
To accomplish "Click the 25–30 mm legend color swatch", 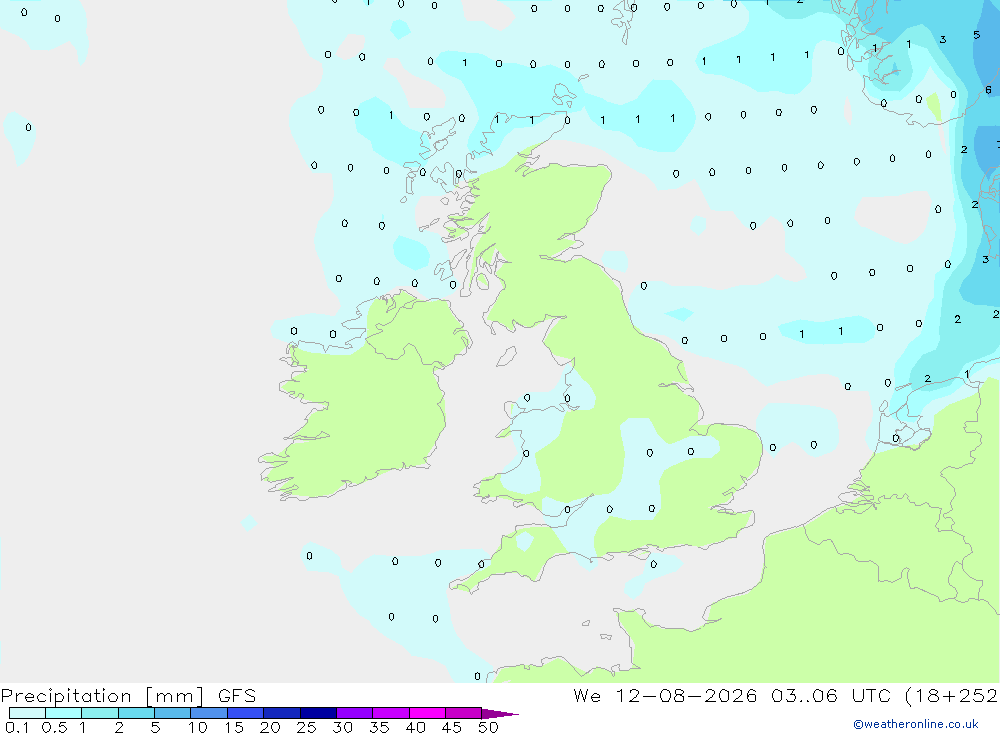I will point(318,713).
